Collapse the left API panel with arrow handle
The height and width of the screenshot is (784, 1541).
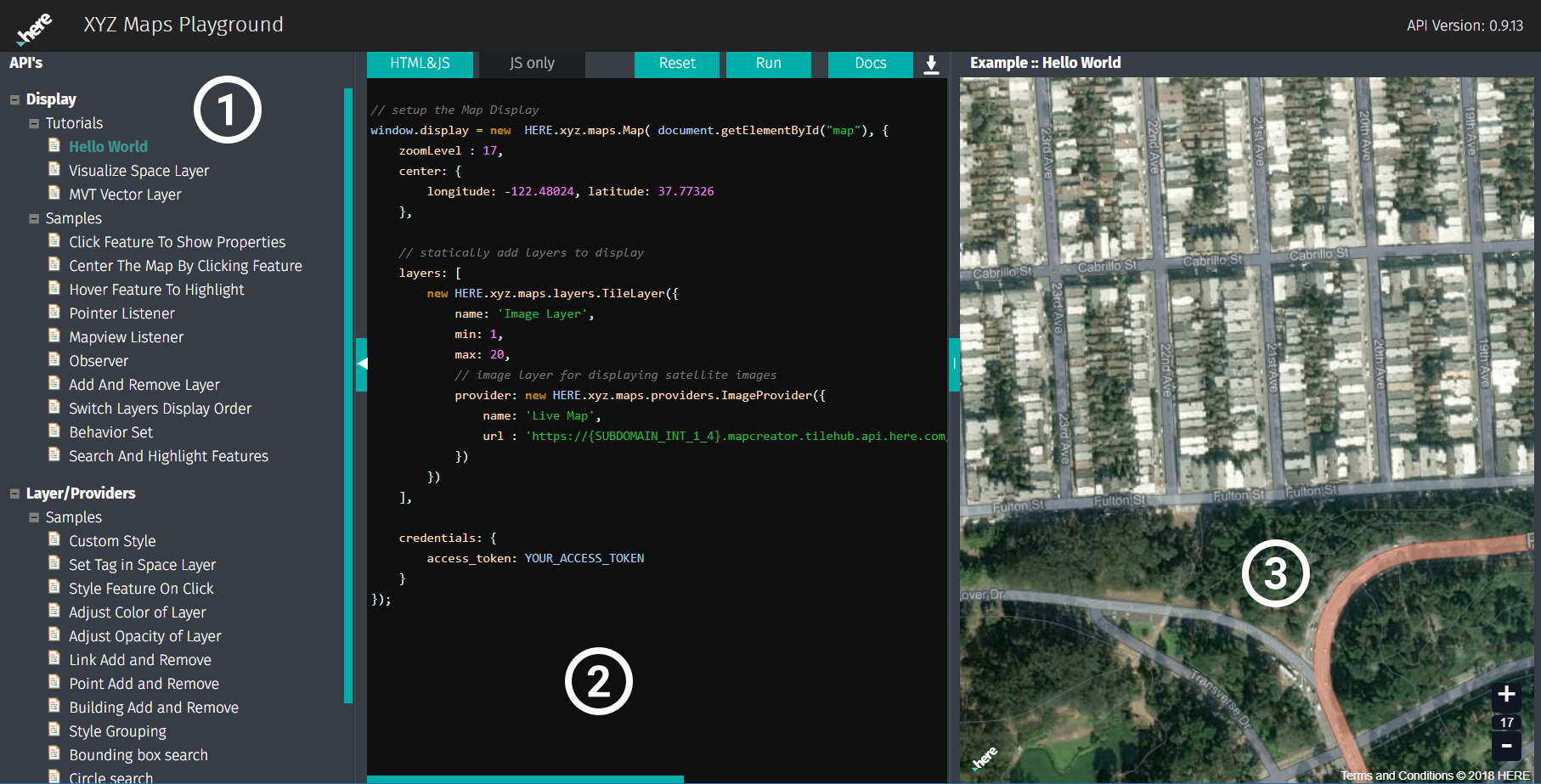[x=362, y=364]
